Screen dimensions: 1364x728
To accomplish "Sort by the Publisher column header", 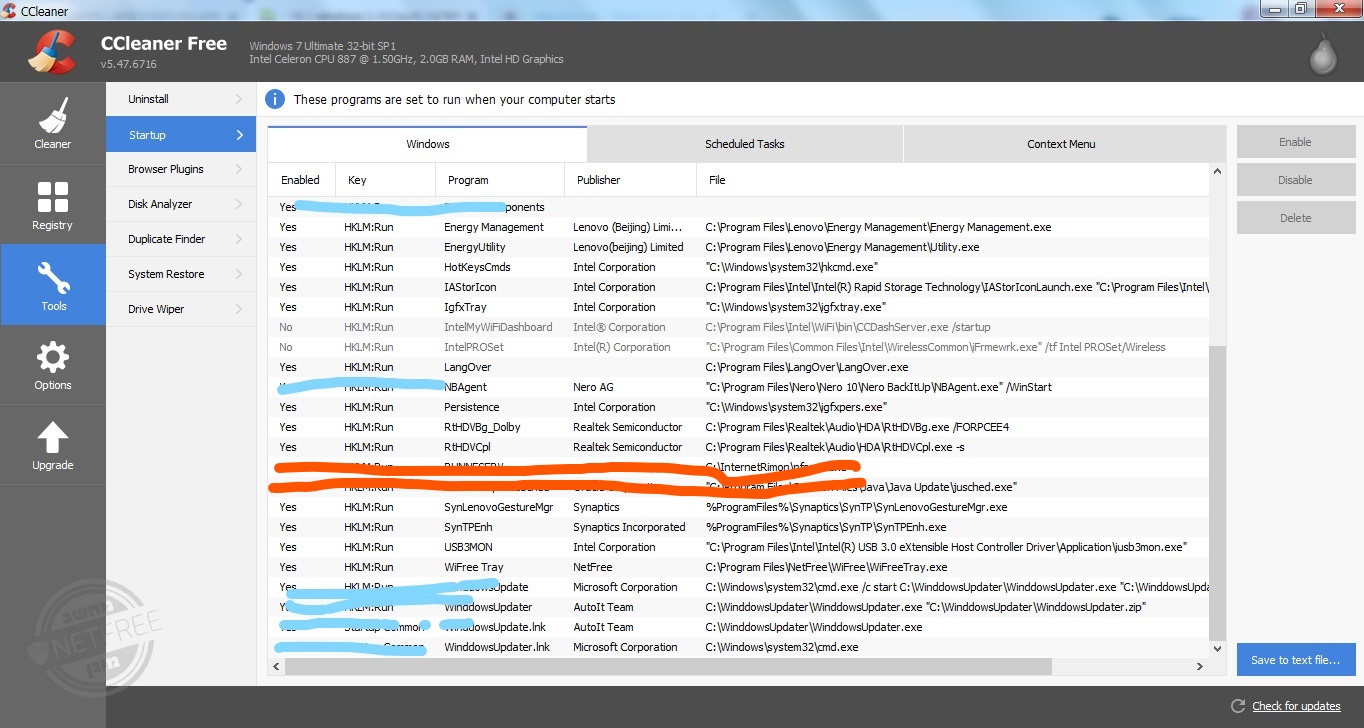I will point(630,180).
